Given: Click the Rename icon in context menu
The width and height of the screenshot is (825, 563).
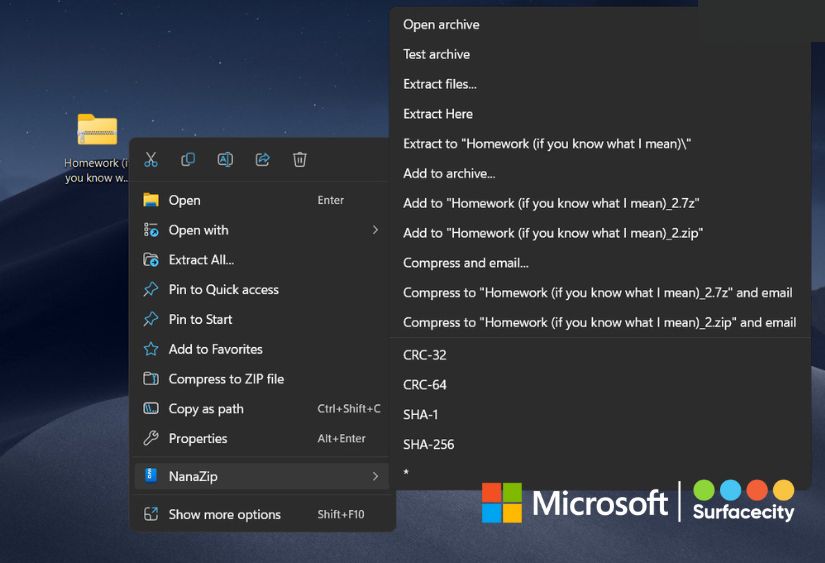Looking at the screenshot, I should (x=226, y=160).
